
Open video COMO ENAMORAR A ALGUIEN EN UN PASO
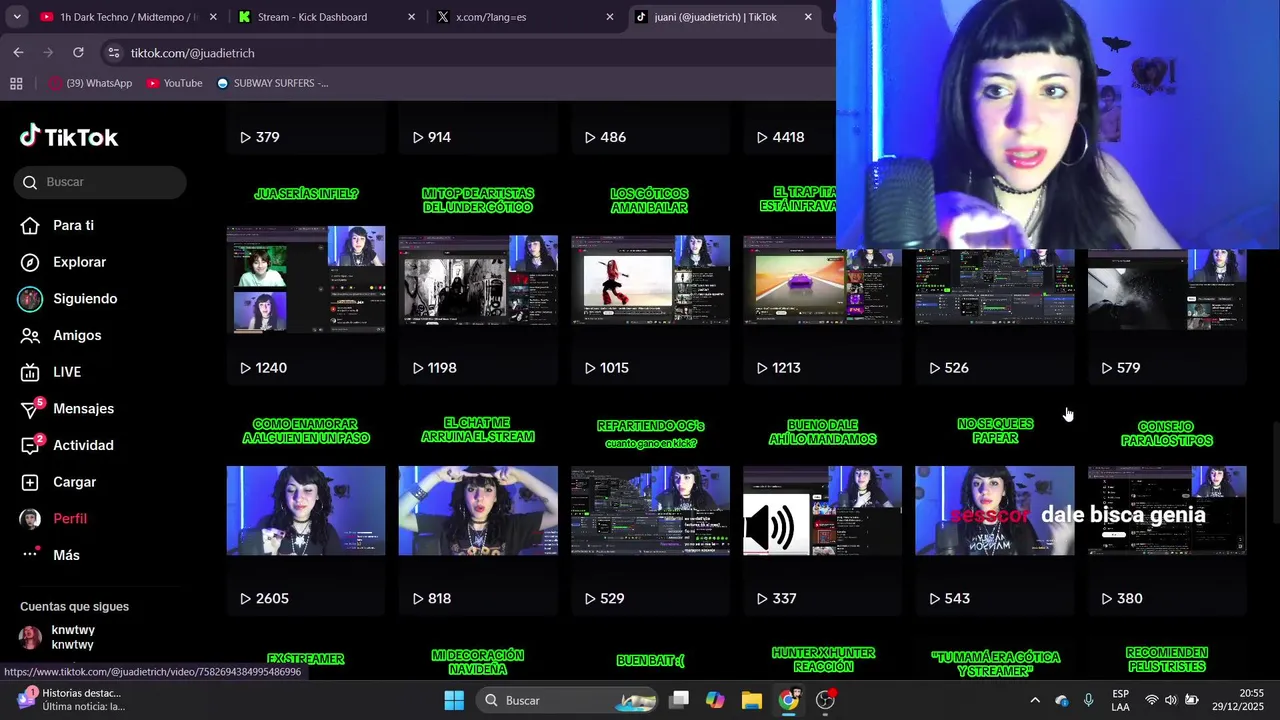(x=306, y=510)
